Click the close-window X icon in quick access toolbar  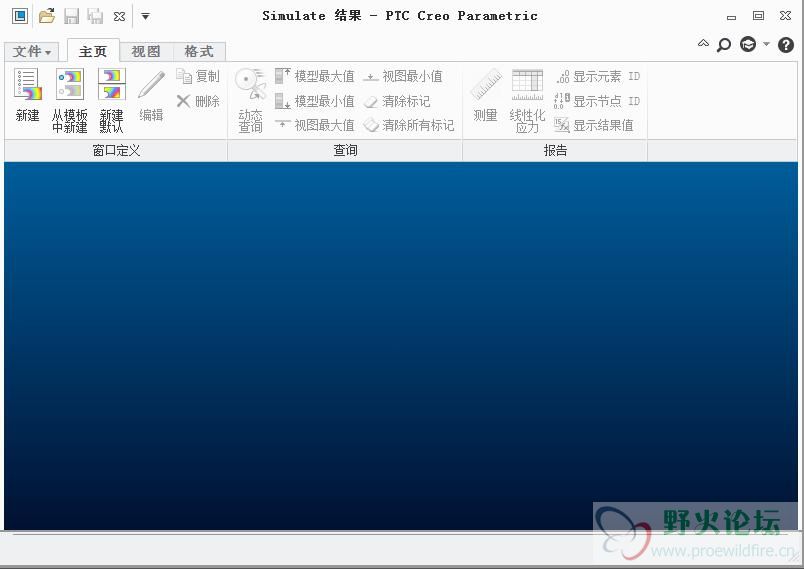(119, 16)
